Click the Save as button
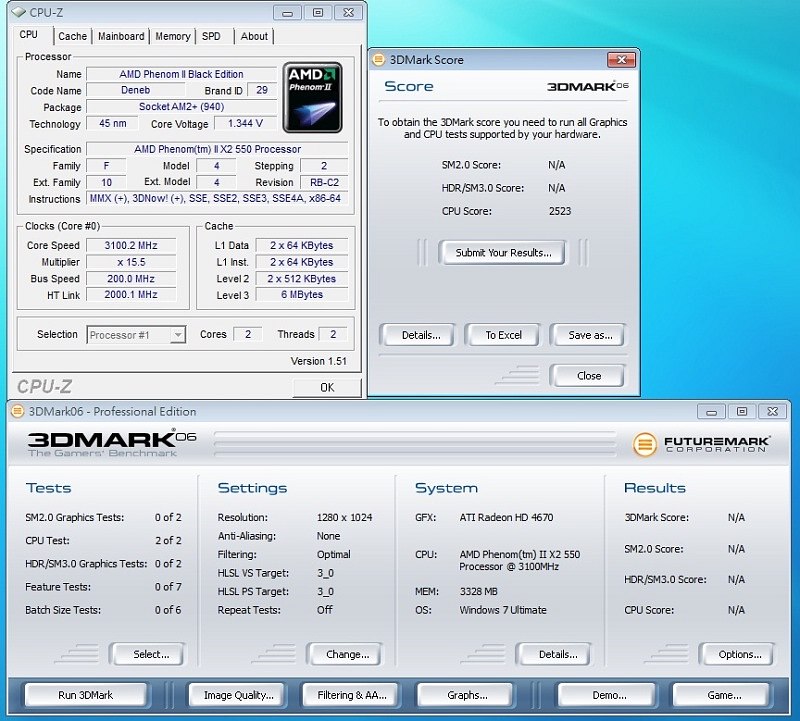Image resolution: width=800 pixels, height=721 pixels. click(590, 335)
